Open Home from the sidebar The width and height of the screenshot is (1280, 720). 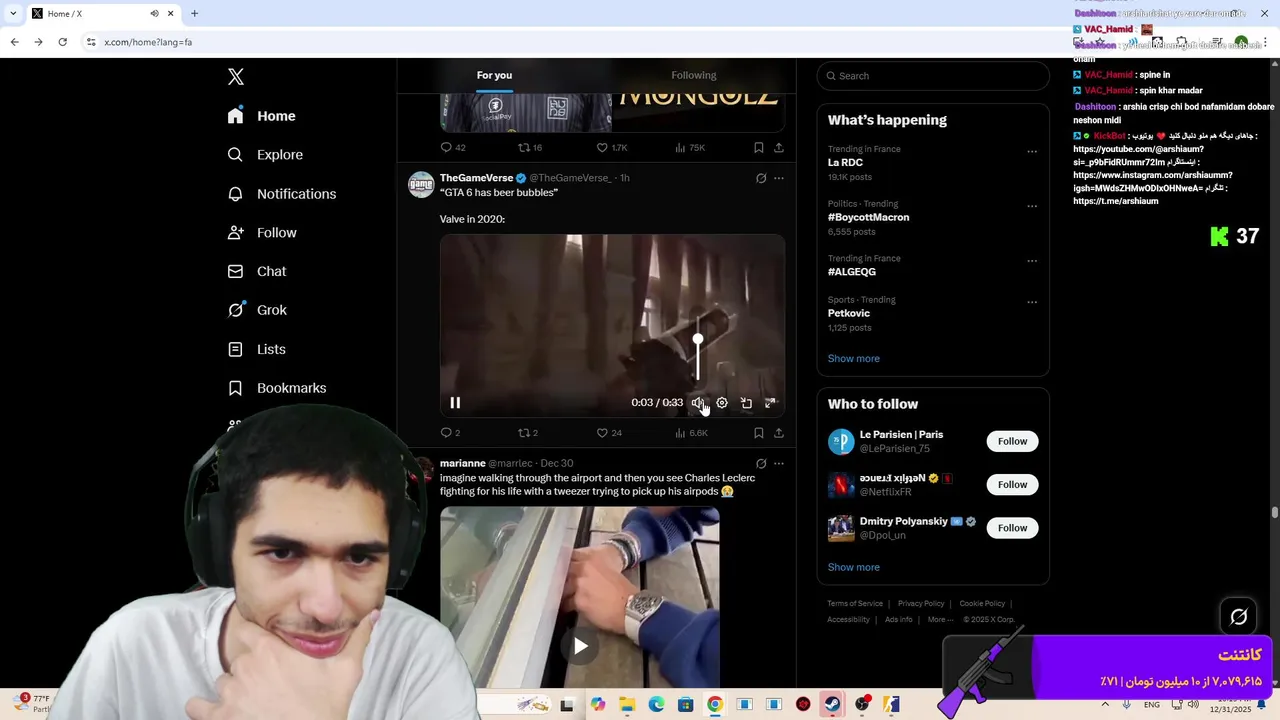(x=261, y=116)
